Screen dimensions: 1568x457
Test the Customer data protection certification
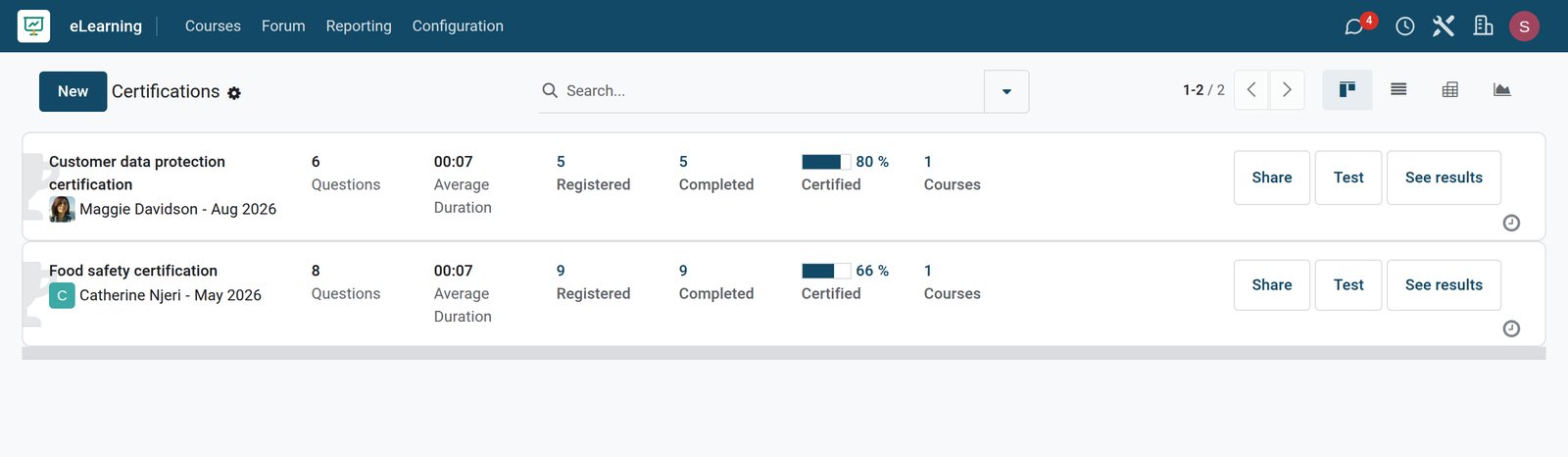pyautogui.click(x=1348, y=178)
